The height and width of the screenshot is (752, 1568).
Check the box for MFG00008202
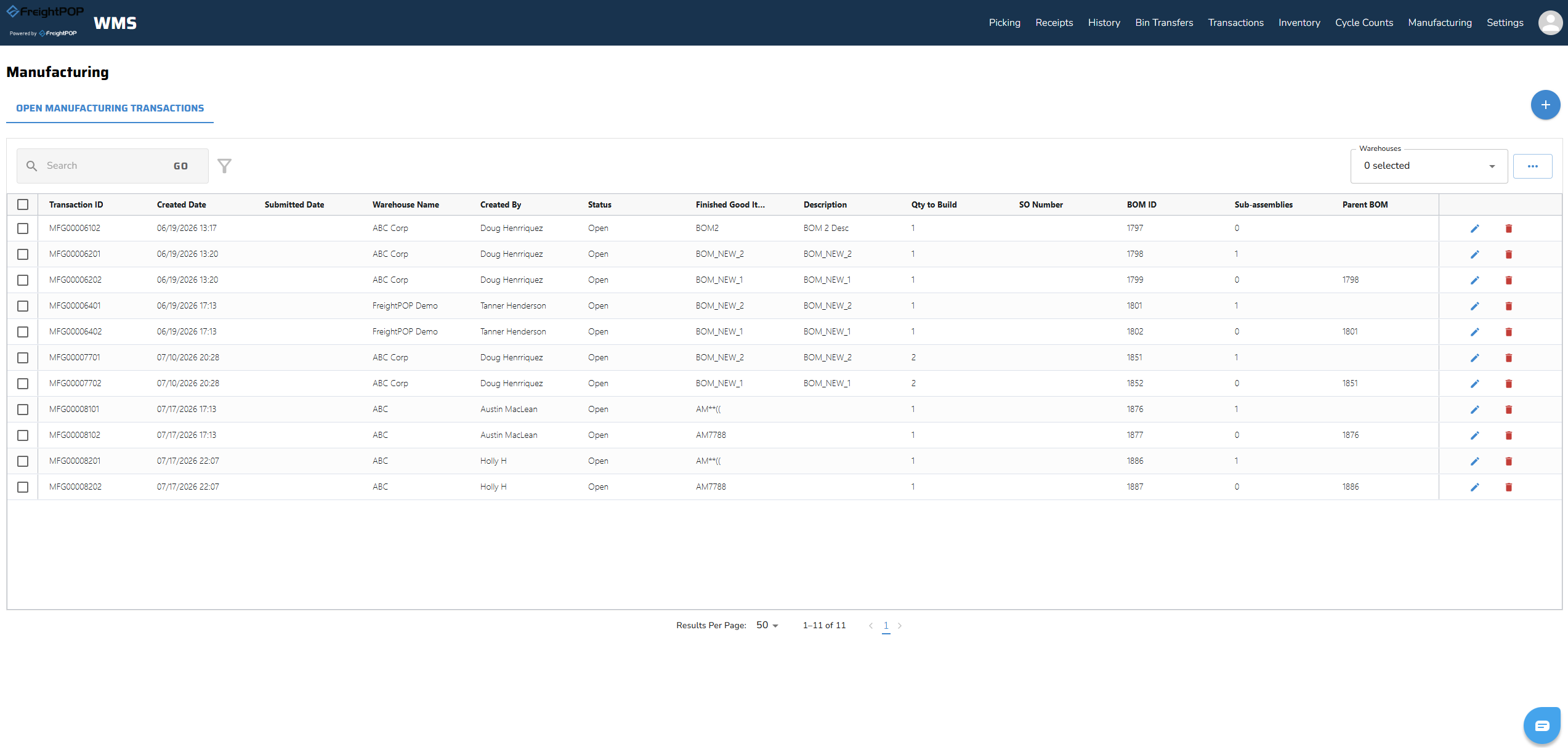coord(23,487)
